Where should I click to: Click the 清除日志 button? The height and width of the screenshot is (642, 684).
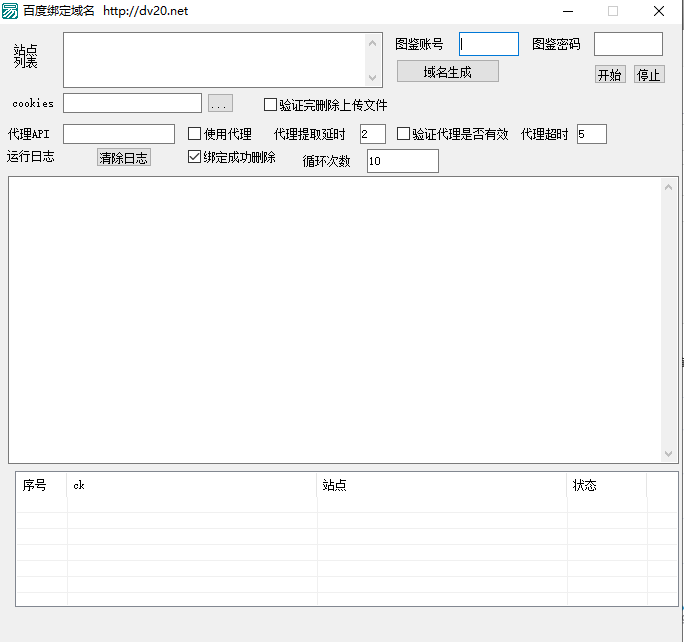pyautogui.click(x=123, y=157)
